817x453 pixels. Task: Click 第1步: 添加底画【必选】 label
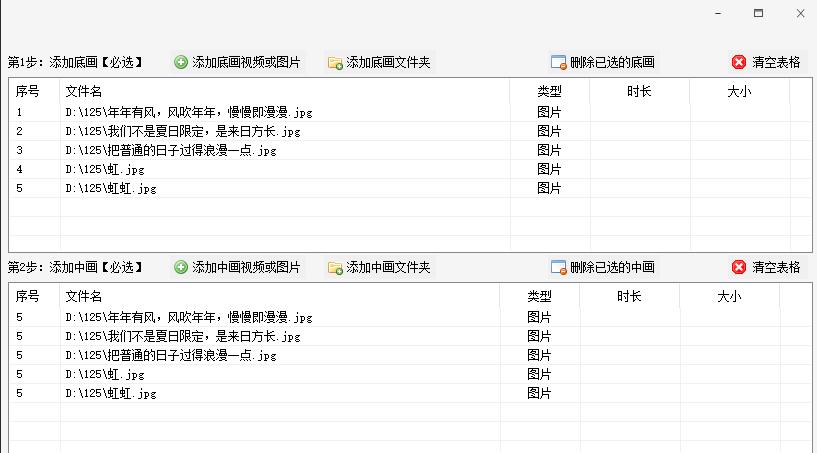pyautogui.click(x=76, y=63)
